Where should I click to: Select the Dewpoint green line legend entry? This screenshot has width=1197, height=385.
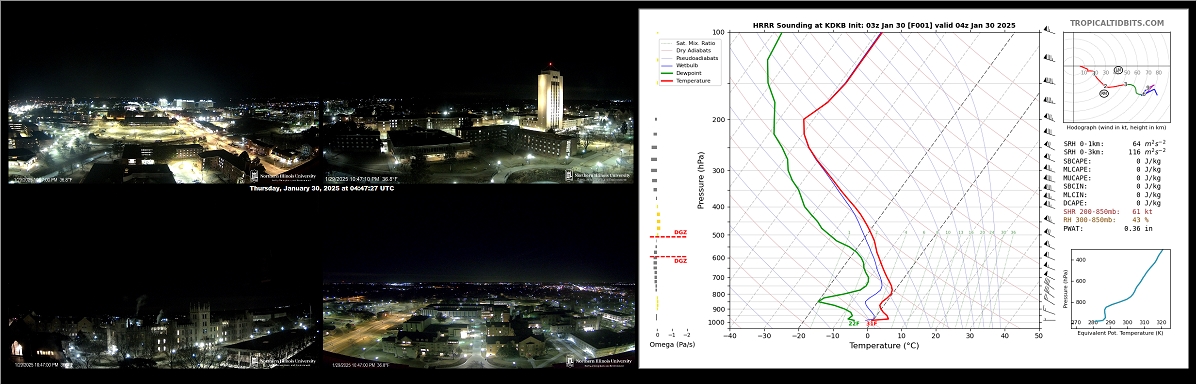click(x=684, y=73)
